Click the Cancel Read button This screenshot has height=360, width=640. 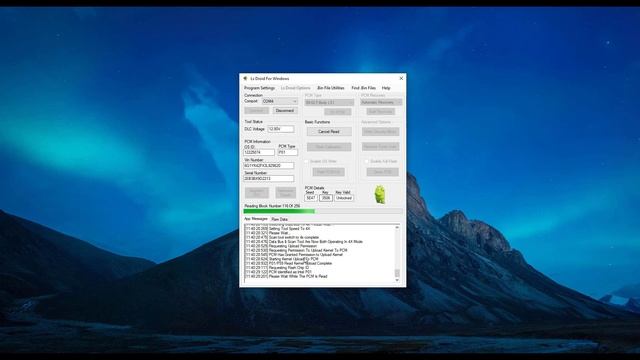329,131
